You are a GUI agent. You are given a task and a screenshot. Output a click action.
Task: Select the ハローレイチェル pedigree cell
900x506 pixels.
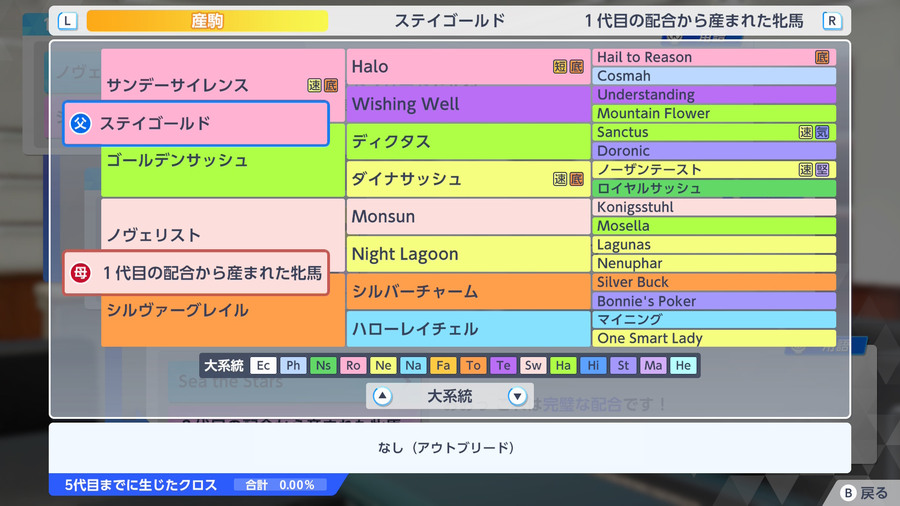468,329
